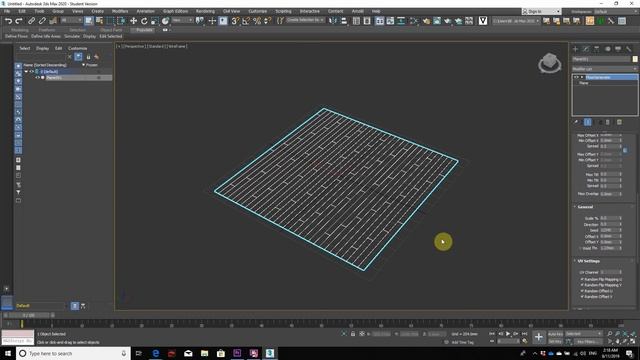Open the Customize menu
The image size is (640, 360).
point(258,11)
